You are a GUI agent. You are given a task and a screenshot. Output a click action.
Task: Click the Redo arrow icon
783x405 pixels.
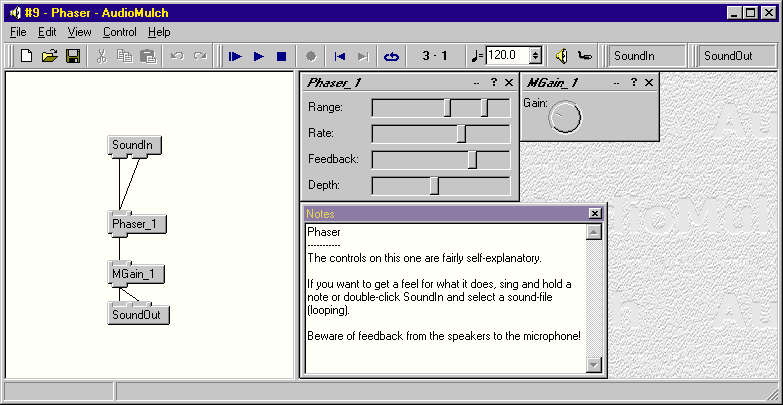tap(200, 56)
